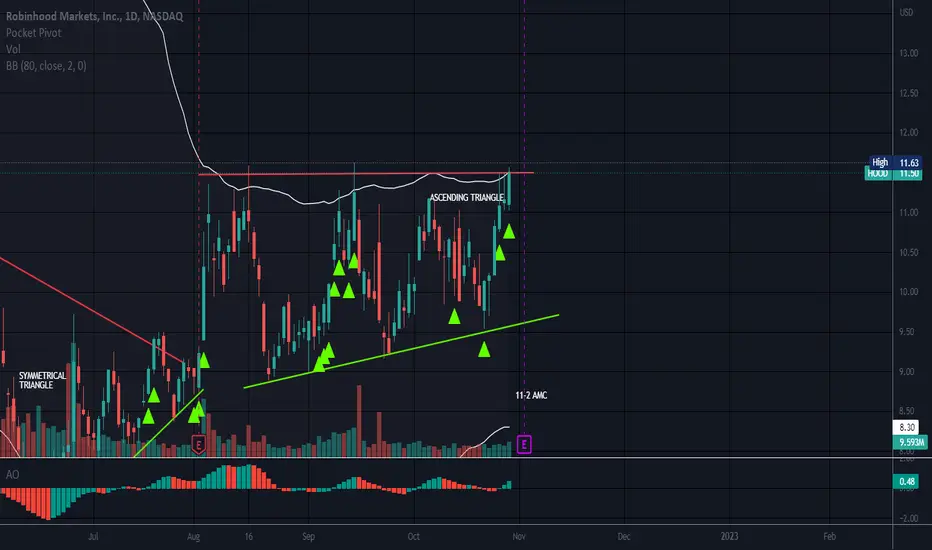The width and height of the screenshot is (932, 550).
Task: Click the 10.00 price axis label
Action: (x=909, y=292)
